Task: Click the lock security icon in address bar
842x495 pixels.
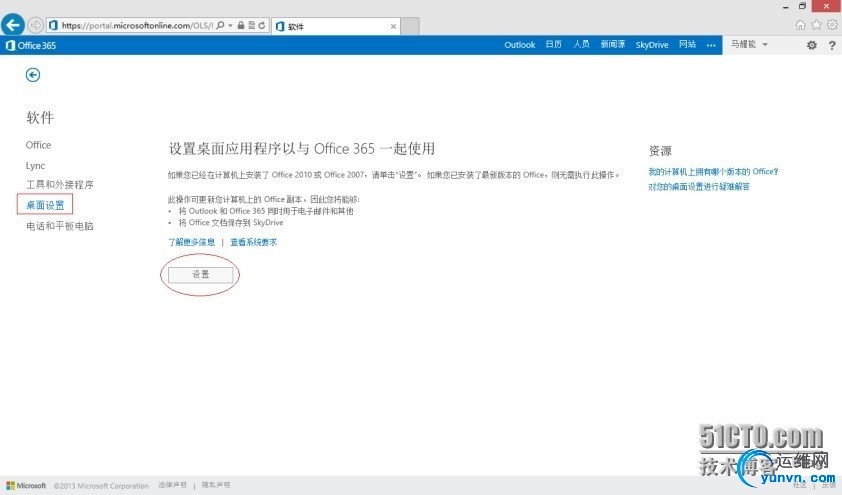Action: tap(241, 25)
